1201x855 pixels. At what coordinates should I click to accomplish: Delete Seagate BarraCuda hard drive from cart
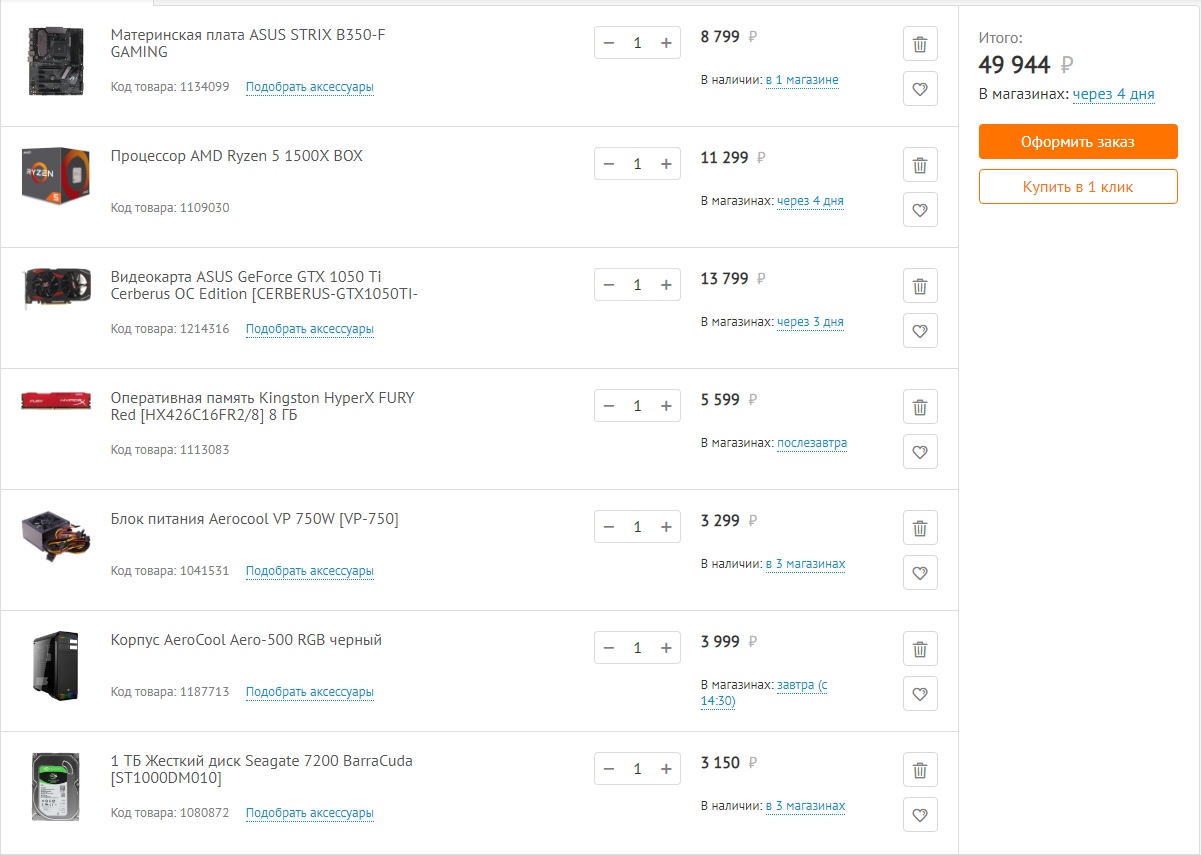coord(920,770)
